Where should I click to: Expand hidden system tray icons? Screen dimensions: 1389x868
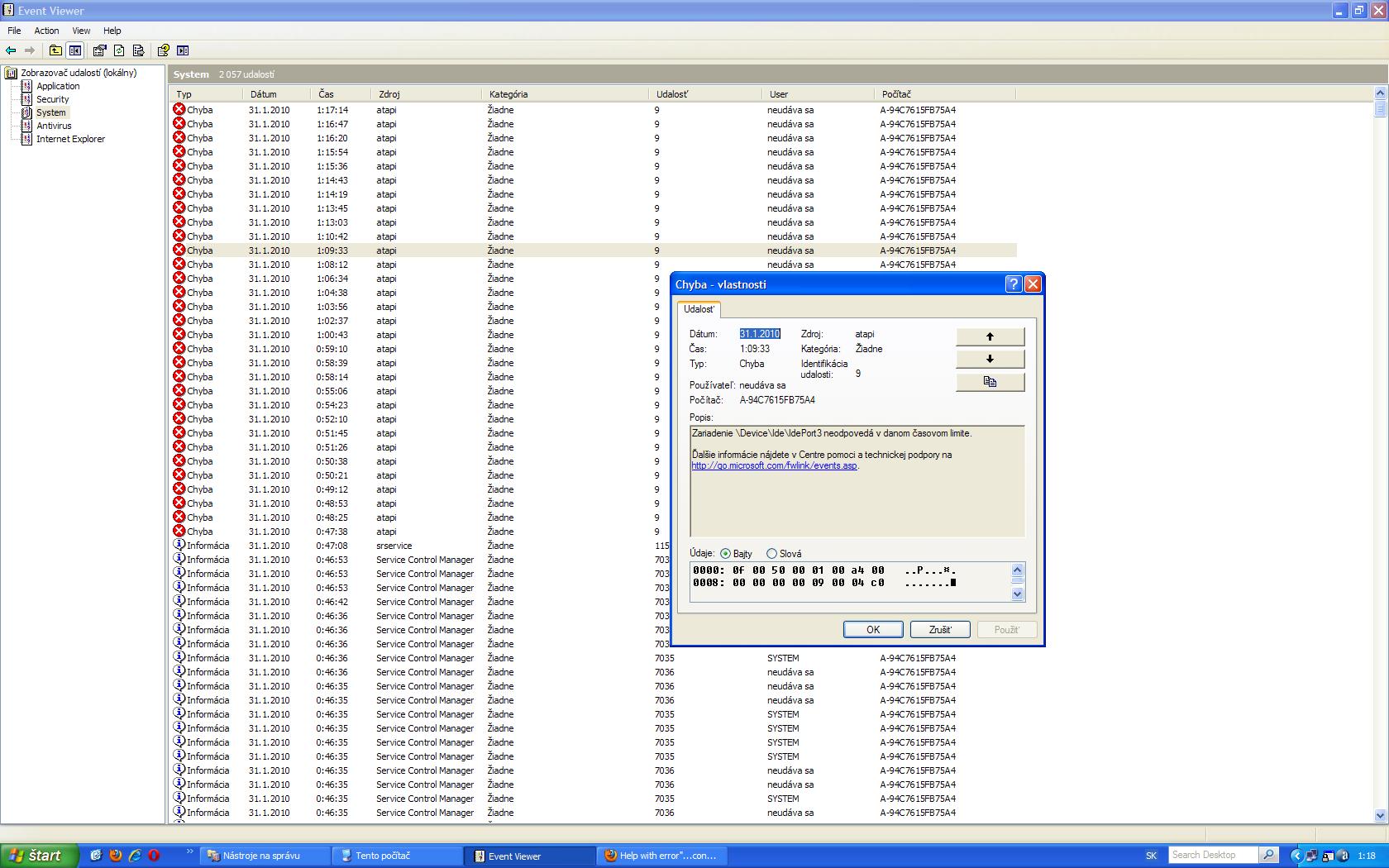[x=1296, y=856]
